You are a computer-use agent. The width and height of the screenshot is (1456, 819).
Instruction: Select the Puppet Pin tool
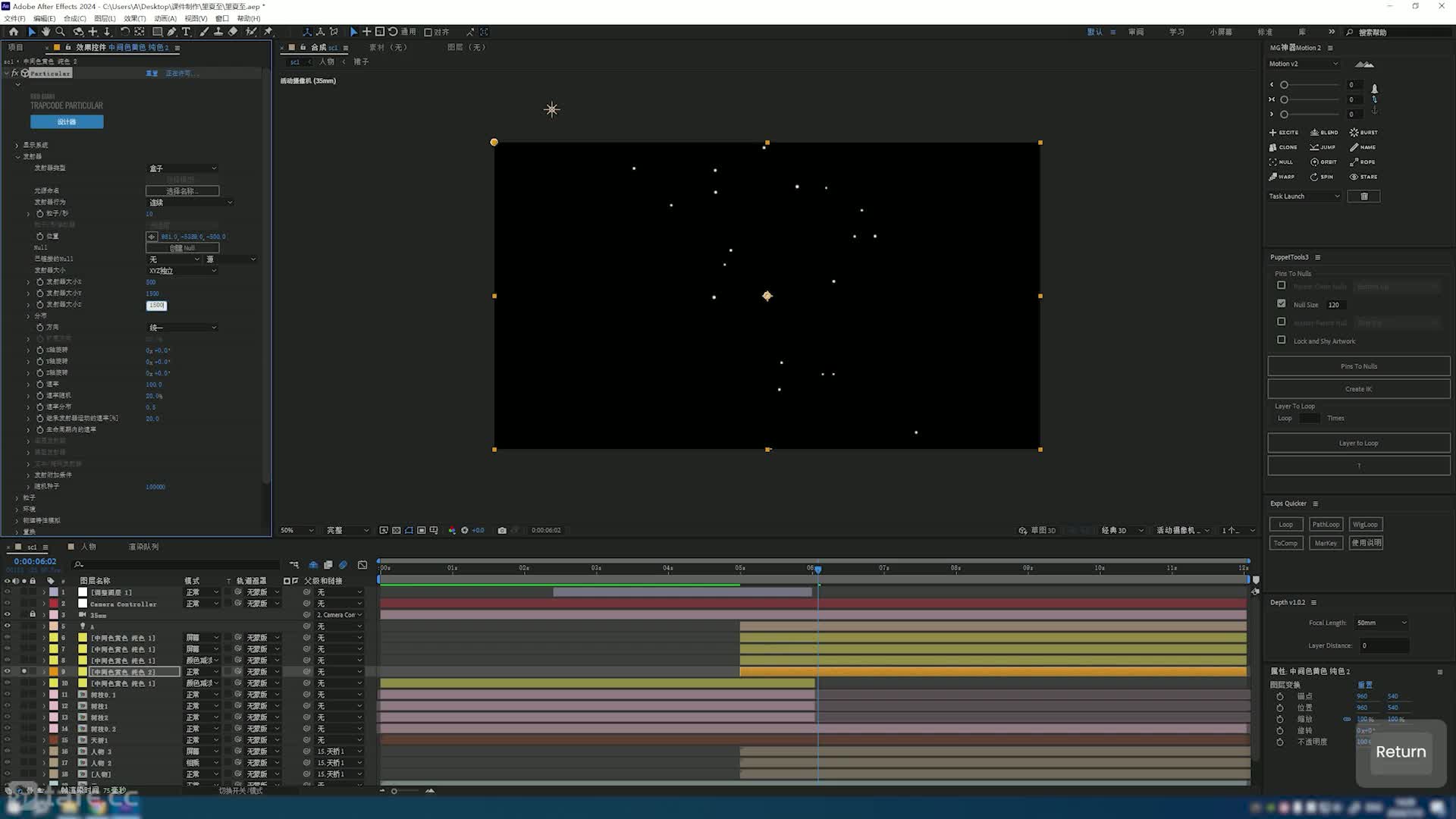[x=268, y=32]
